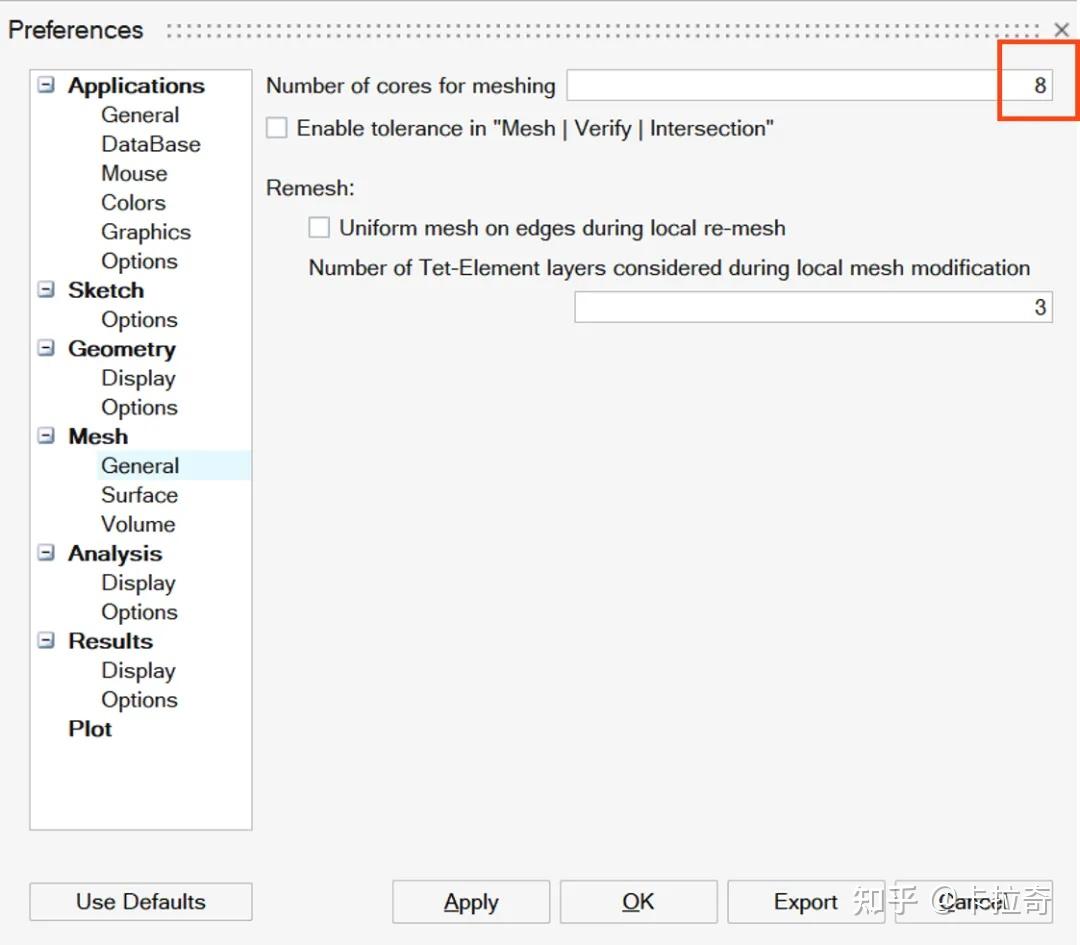Select Colors preferences page

pos(133,203)
